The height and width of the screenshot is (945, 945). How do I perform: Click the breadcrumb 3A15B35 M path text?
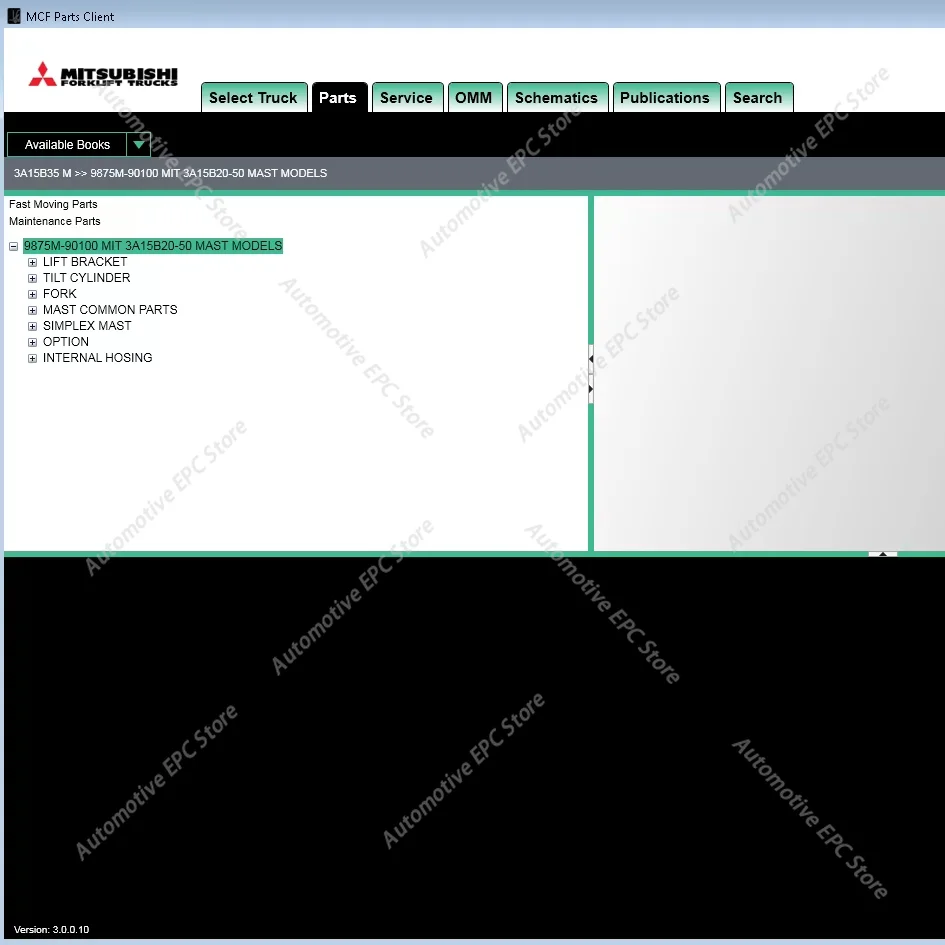(171, 173)
